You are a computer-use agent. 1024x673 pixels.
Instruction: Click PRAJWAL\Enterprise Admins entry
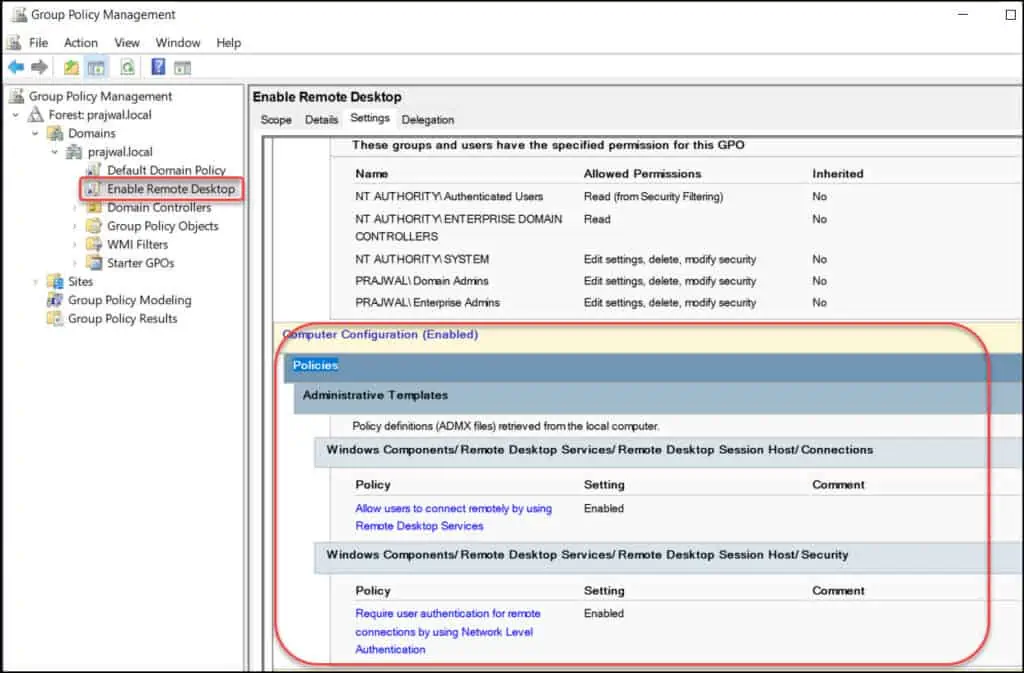tap(427, 302)
